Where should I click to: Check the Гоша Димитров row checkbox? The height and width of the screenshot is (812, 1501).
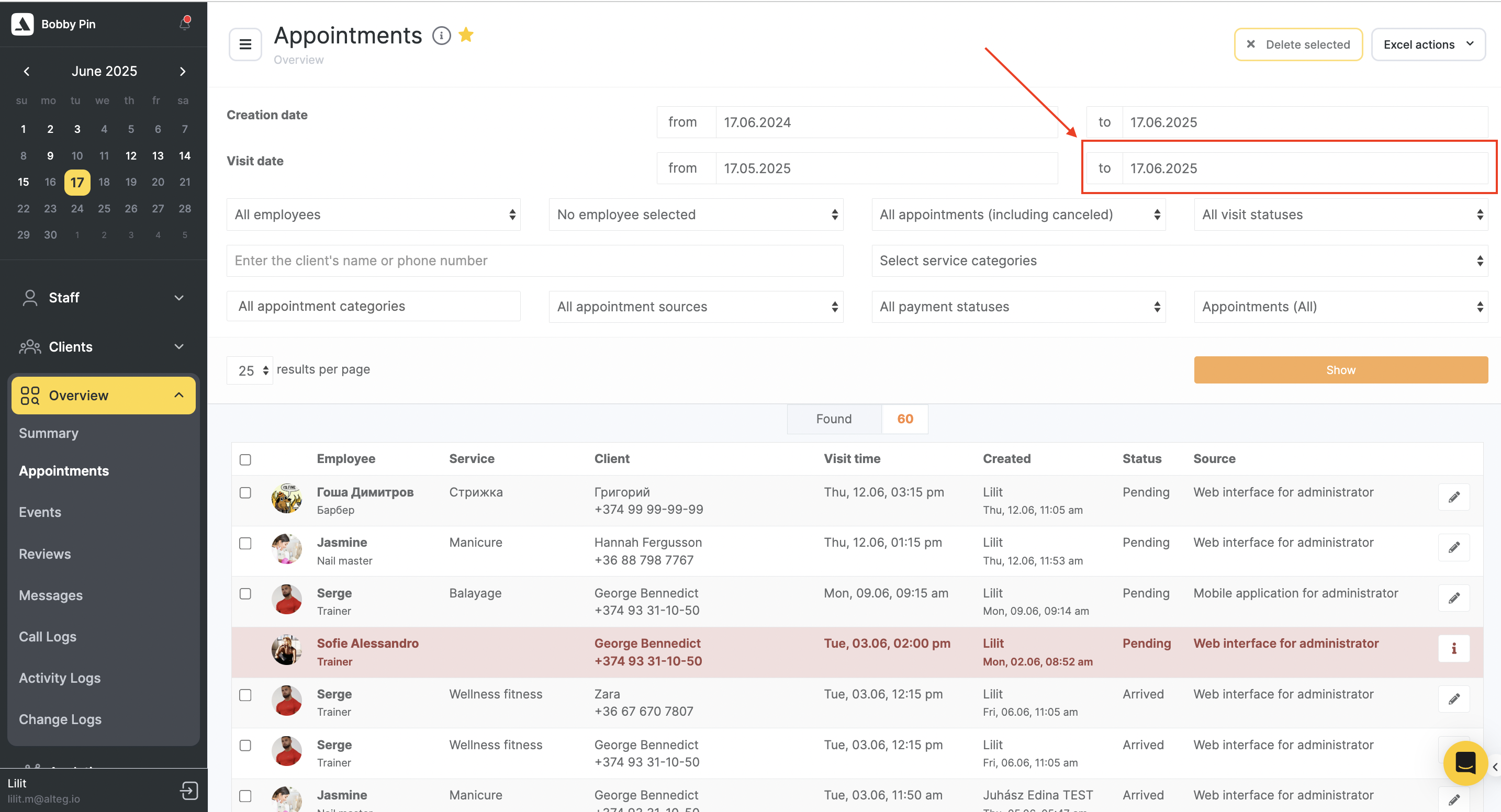(245, 493)
